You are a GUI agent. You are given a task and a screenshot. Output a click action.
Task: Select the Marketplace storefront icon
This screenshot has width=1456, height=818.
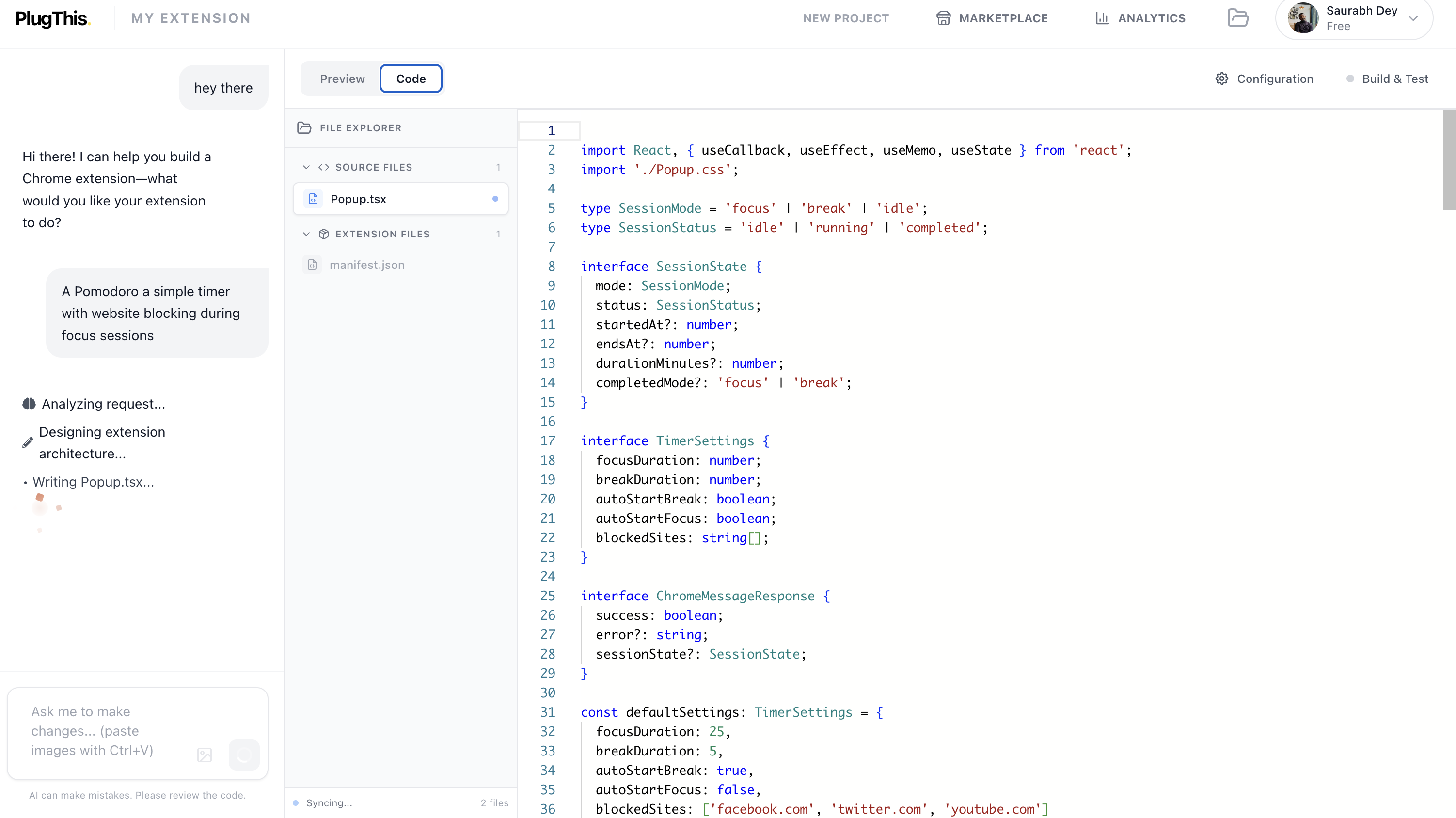(x=943, y=17)
